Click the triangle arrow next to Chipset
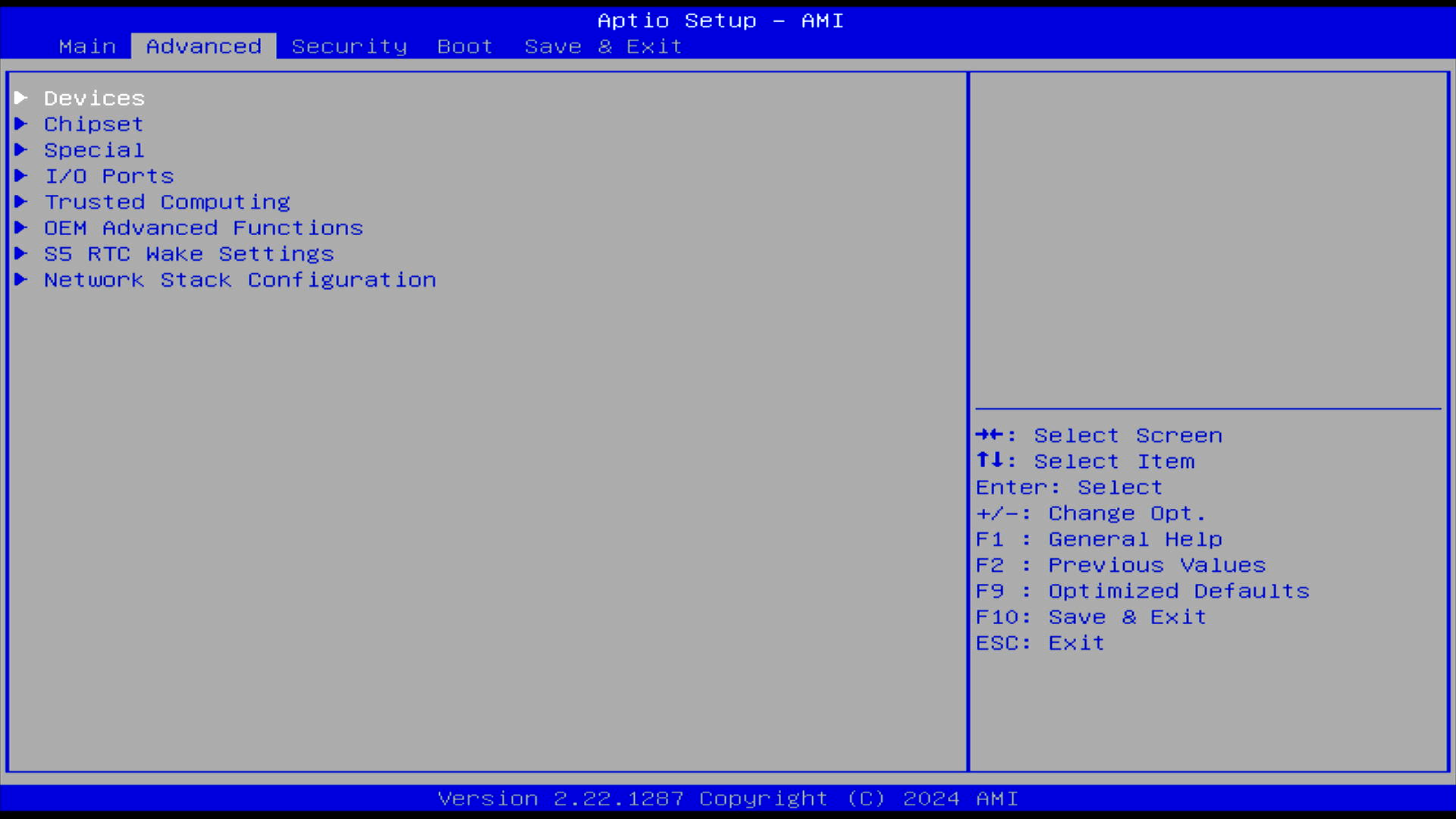 tap(21, 124)
